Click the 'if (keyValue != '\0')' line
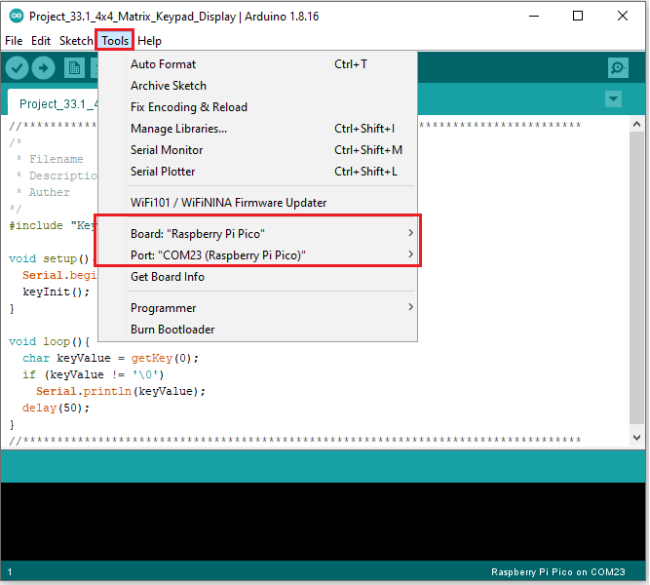 click(x=93, y=375)
